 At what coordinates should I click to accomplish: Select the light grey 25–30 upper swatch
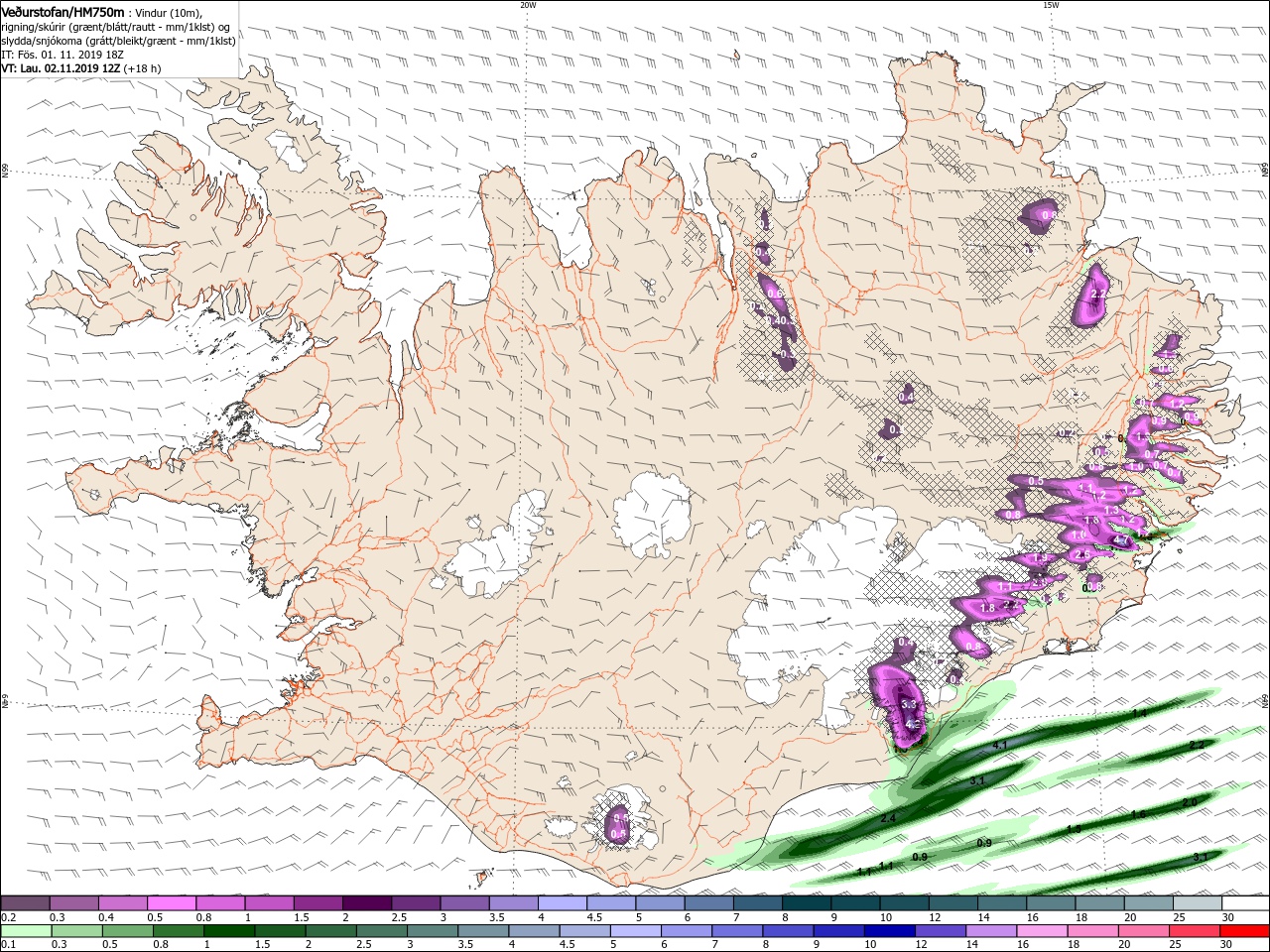[1199, 903]
